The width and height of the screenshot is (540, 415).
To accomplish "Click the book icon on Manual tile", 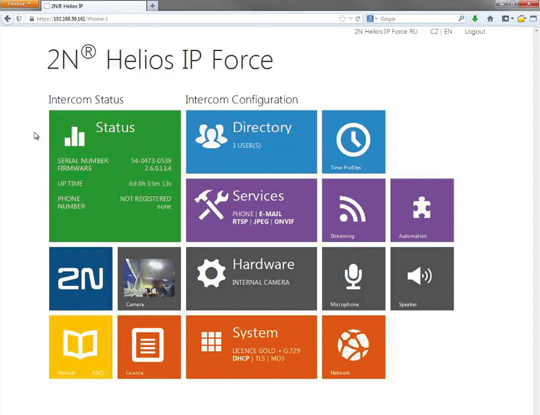I will pyautogui.click(x=81, y=344).
